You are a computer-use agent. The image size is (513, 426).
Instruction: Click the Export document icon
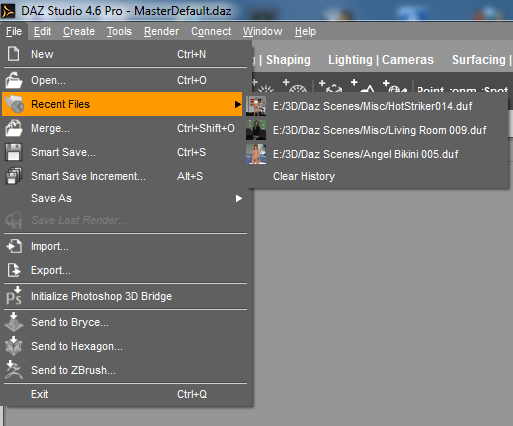click(x=14, y=270)
